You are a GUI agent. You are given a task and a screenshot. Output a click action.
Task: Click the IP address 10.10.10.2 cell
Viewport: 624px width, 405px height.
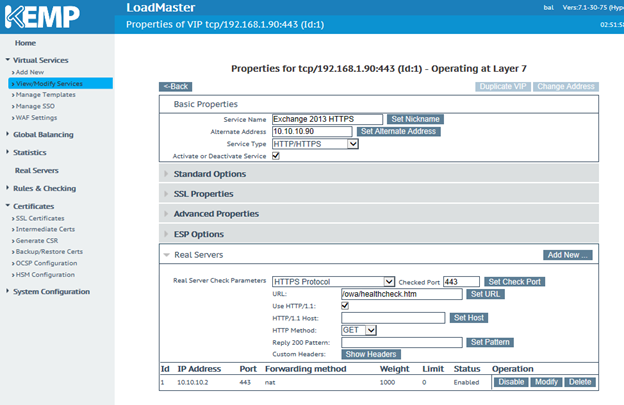click(x=193, y=382)
